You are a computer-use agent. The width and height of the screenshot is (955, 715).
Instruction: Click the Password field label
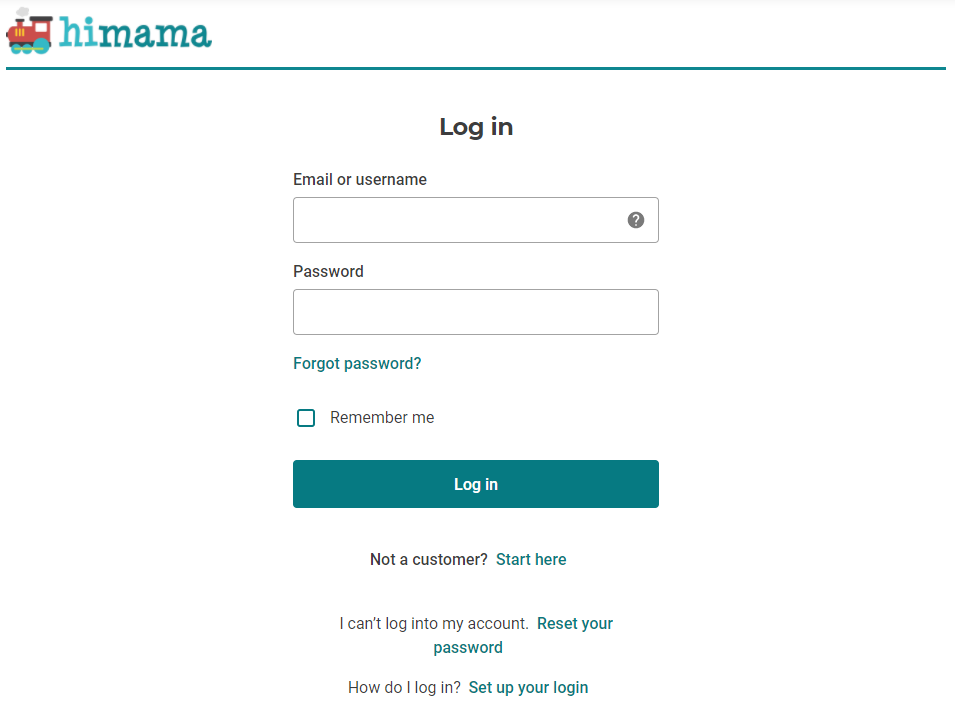click(328, 271)
